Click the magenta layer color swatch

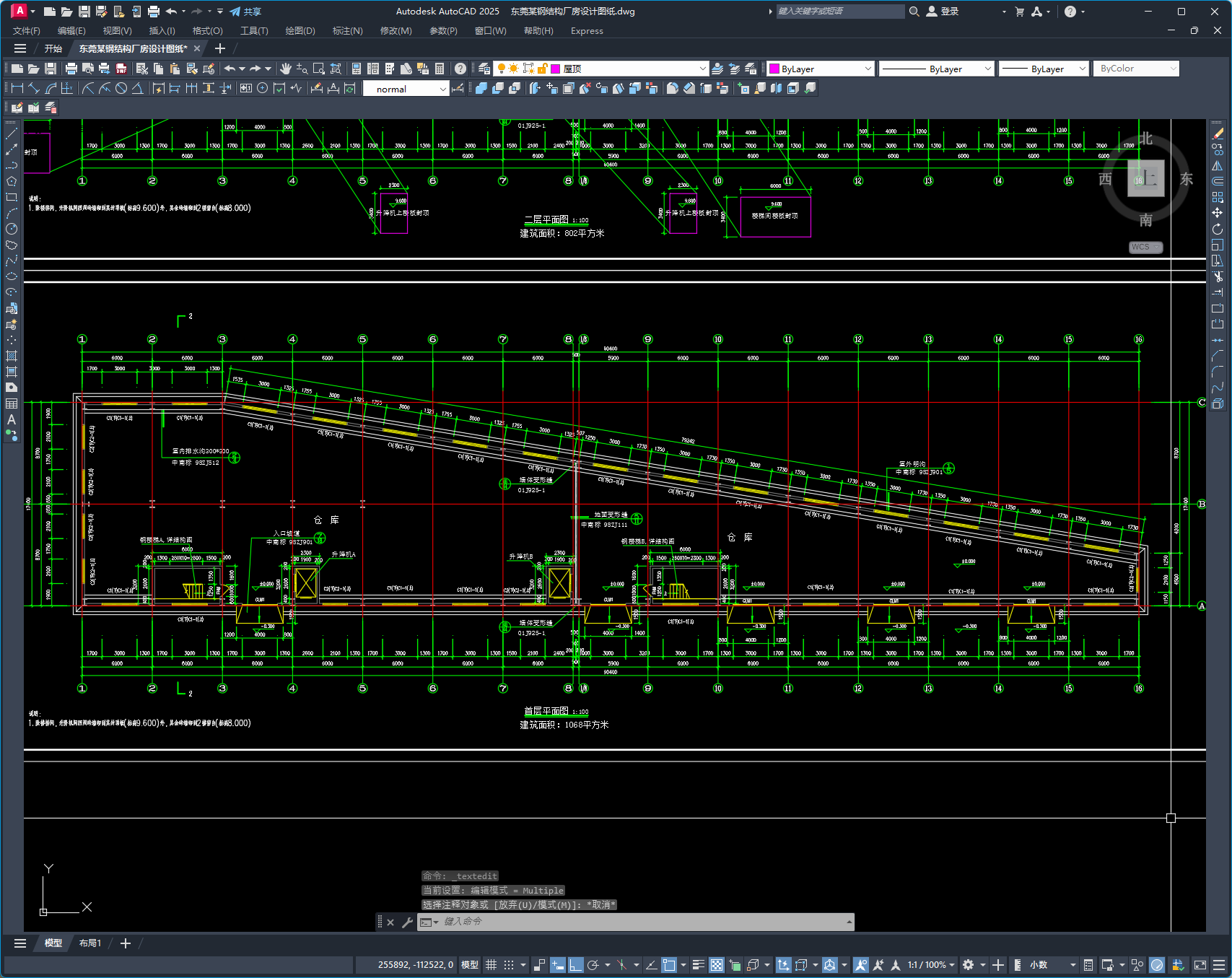556,69
